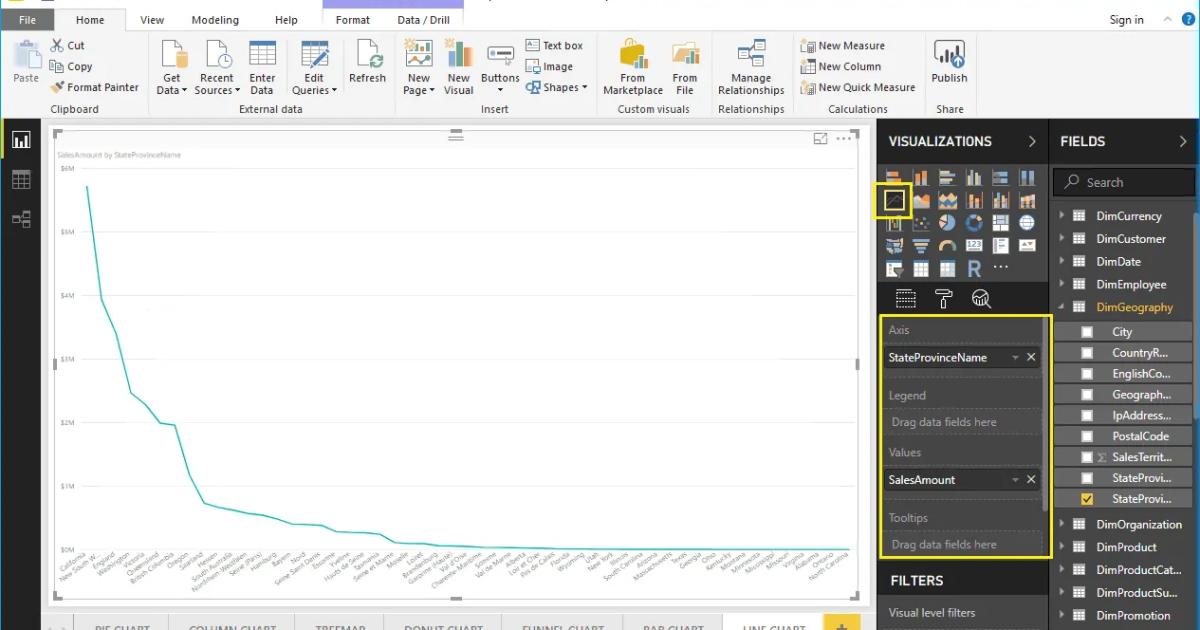Image resolution: width=1200 pixels, height=630 pixels.
Task: Click the Publish button
Action: pos(949,65)
